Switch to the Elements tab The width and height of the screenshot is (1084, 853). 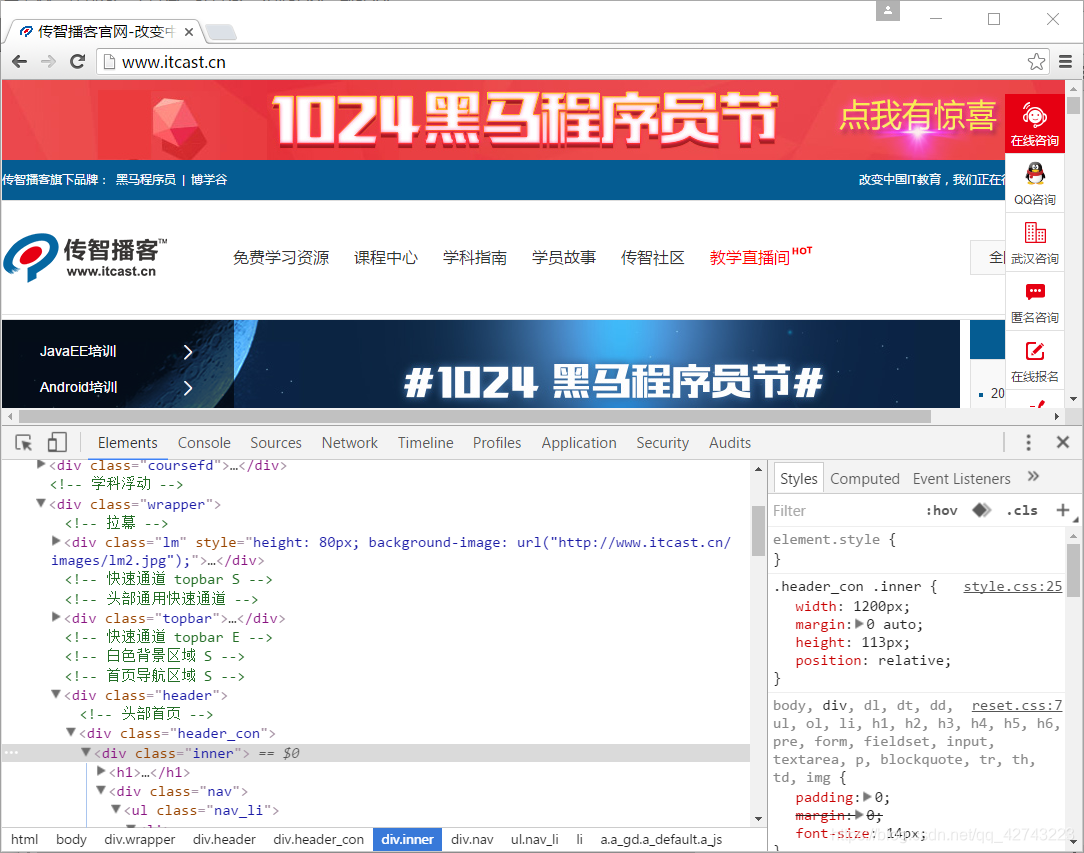pyautogui.click(x=127, y=443)
